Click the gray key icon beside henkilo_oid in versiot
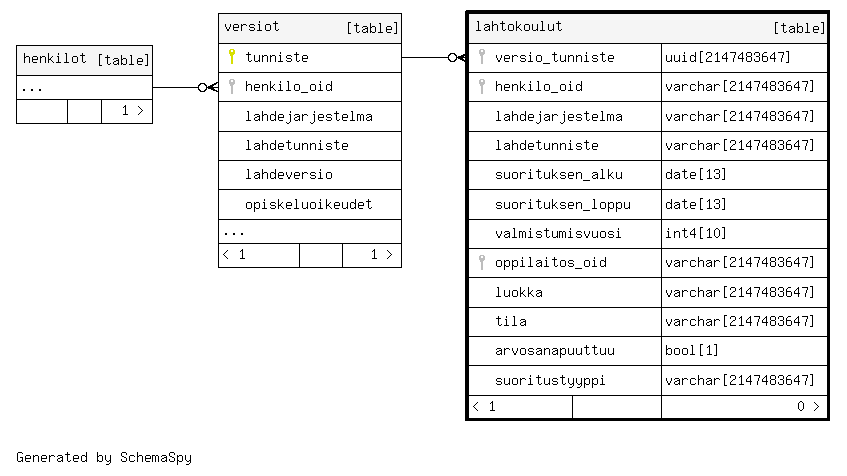 [231, 86]
